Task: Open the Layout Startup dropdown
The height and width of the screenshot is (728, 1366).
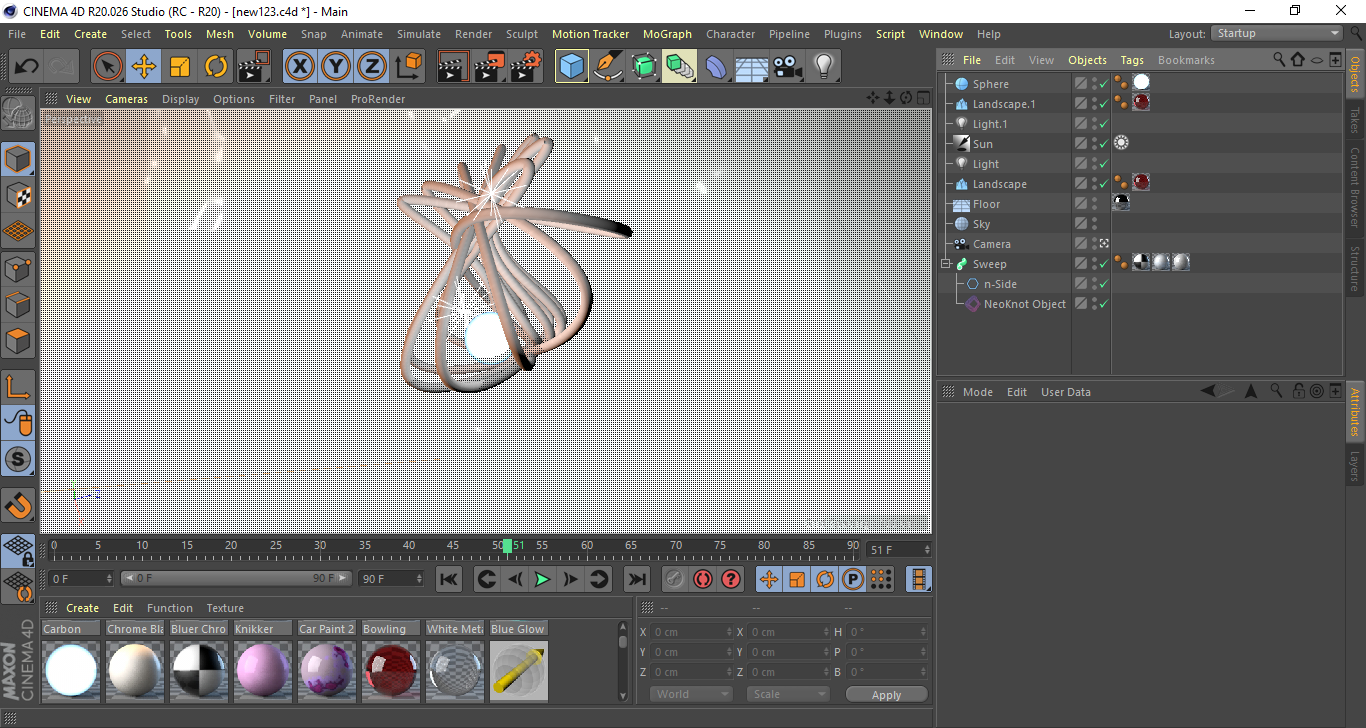Action: point(1277,33)
